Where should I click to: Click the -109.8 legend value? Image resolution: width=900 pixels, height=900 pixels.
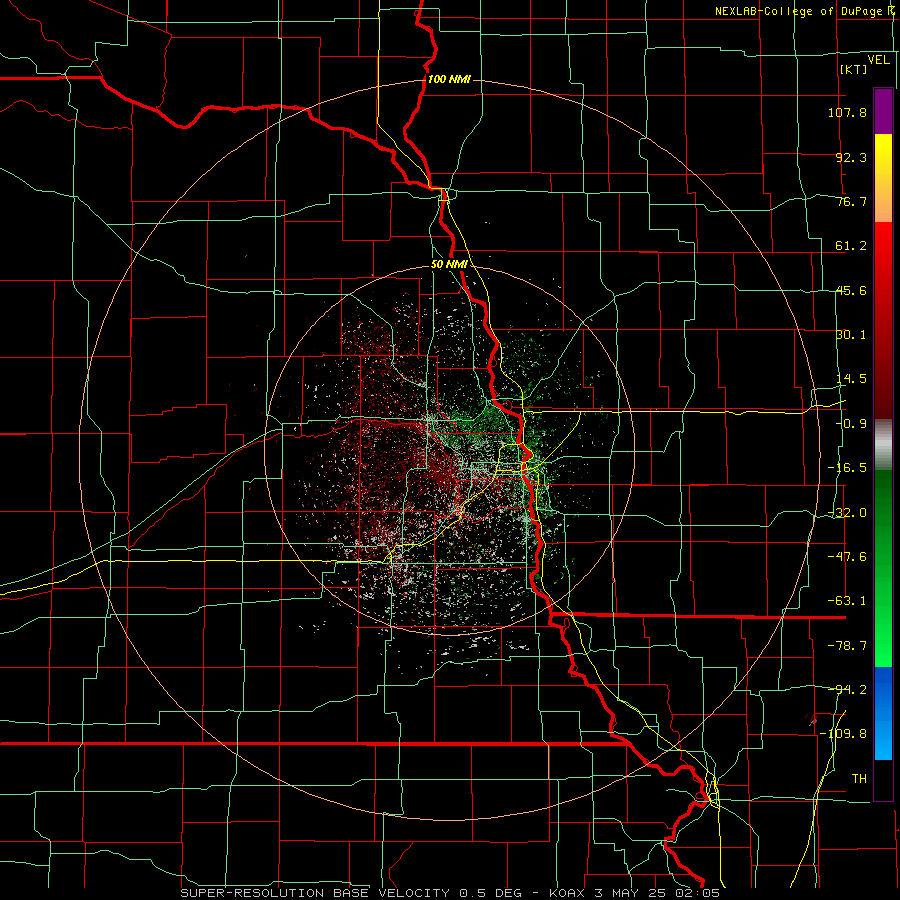[x=843, y=734]
